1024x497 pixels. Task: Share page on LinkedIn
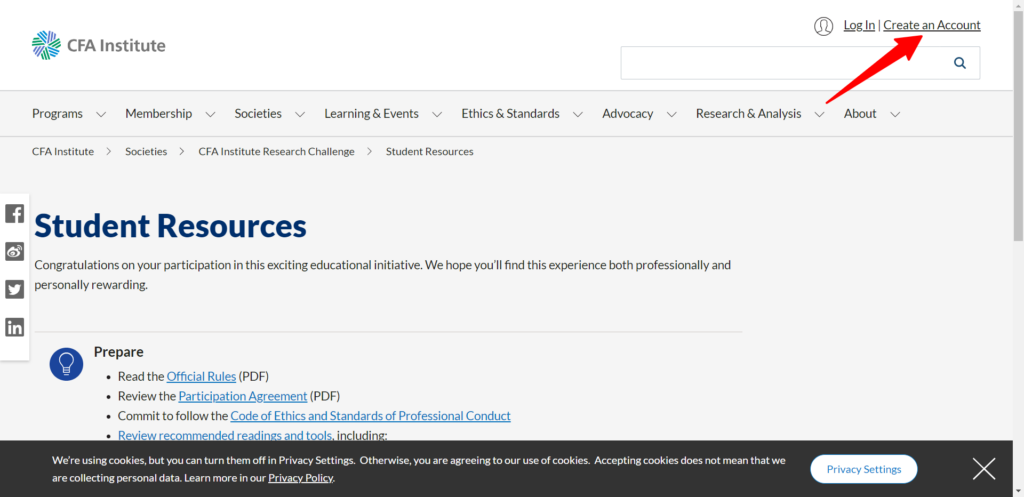point(15,327)
